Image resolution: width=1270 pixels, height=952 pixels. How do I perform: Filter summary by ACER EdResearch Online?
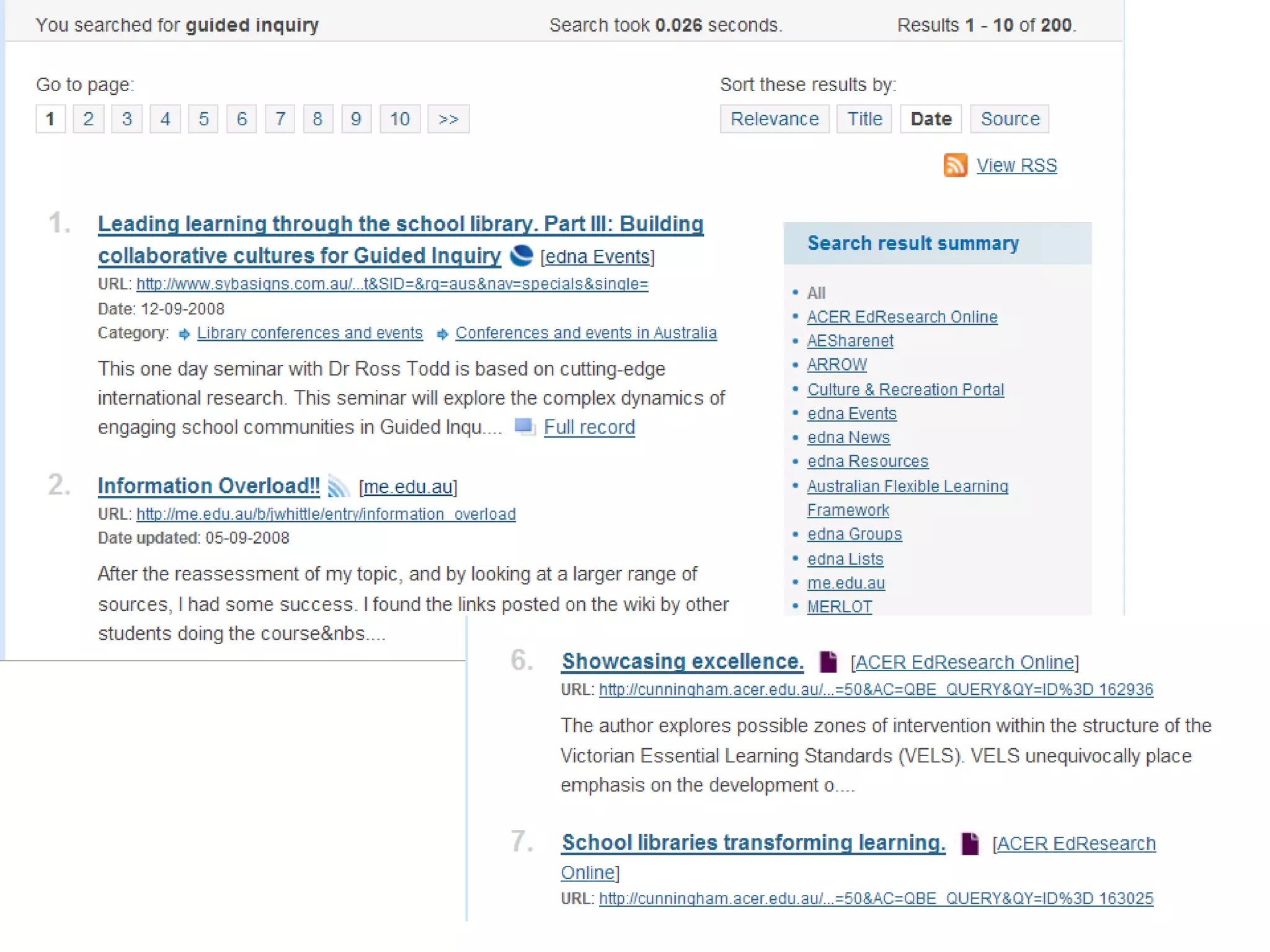(902, 317)
